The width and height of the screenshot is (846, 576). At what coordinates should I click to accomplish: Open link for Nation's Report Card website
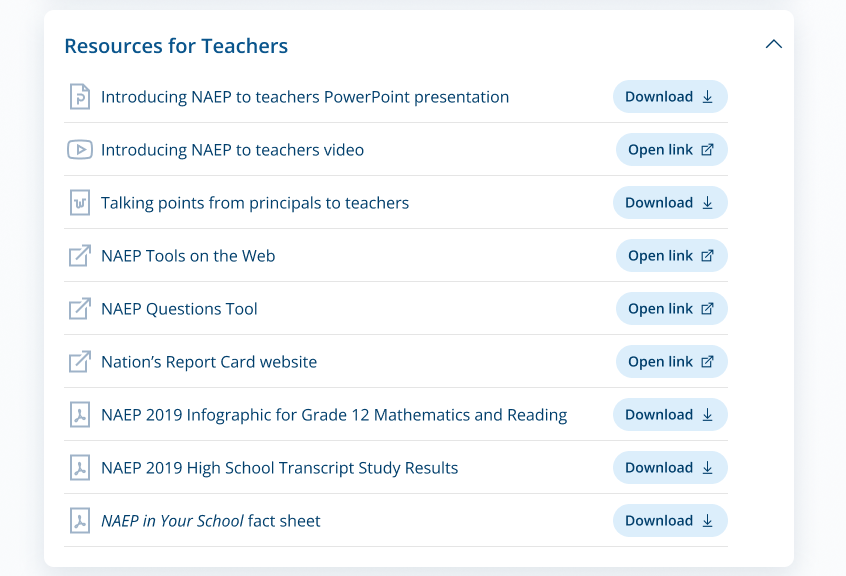click(671, 362)
